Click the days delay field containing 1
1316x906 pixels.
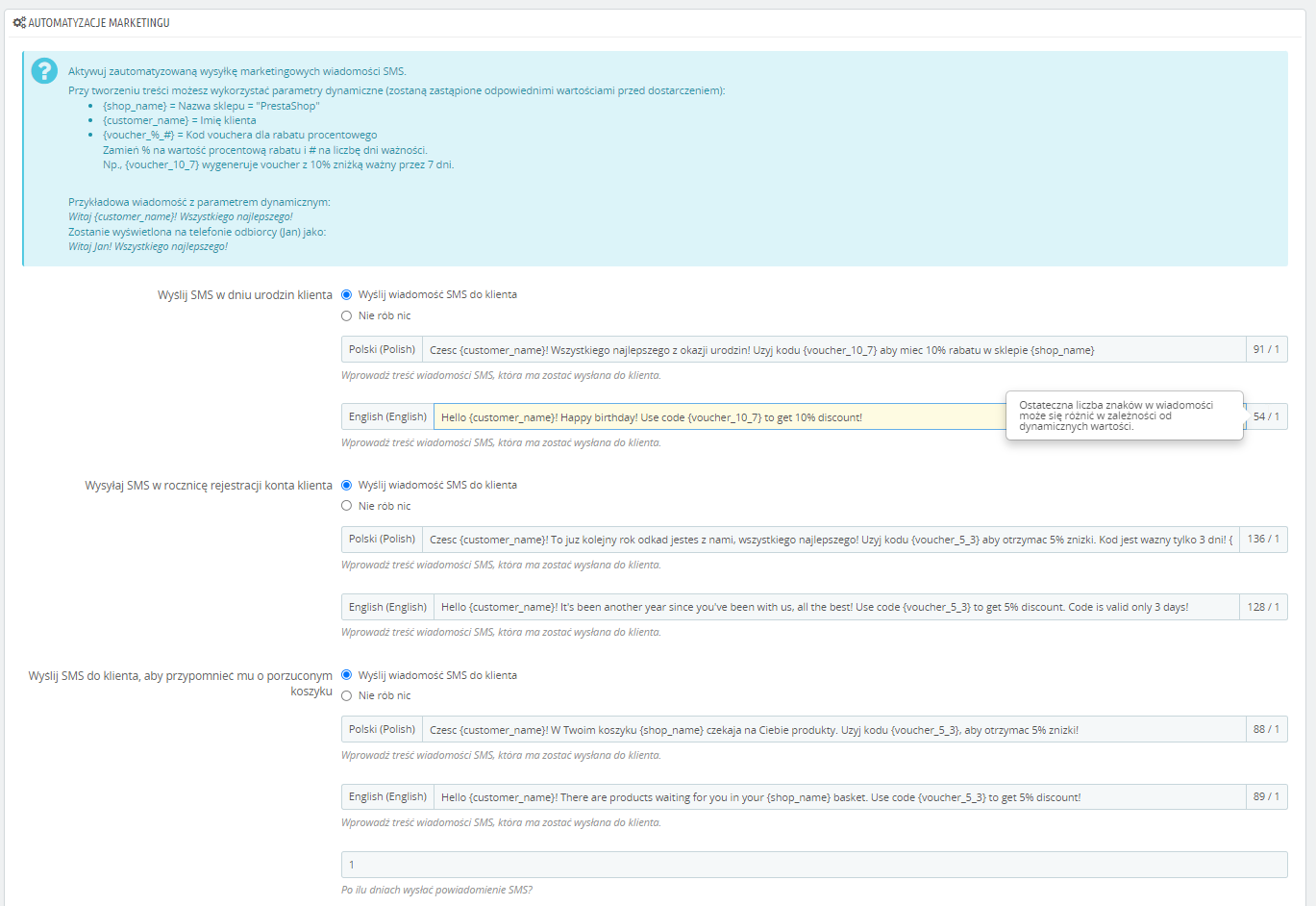814,865
